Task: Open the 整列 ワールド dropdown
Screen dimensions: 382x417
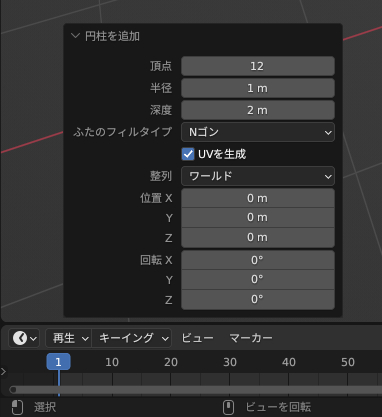Action: click(258, 176)
